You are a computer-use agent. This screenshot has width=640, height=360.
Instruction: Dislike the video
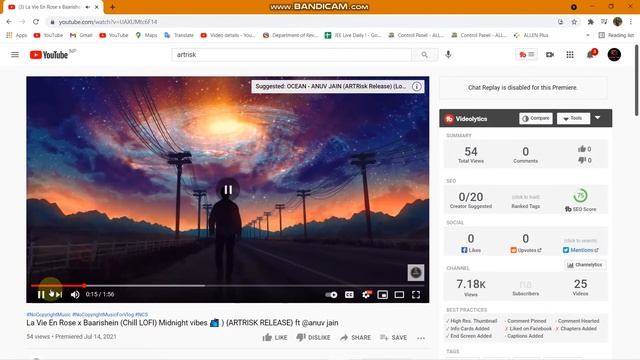click(x=313, y=338)
